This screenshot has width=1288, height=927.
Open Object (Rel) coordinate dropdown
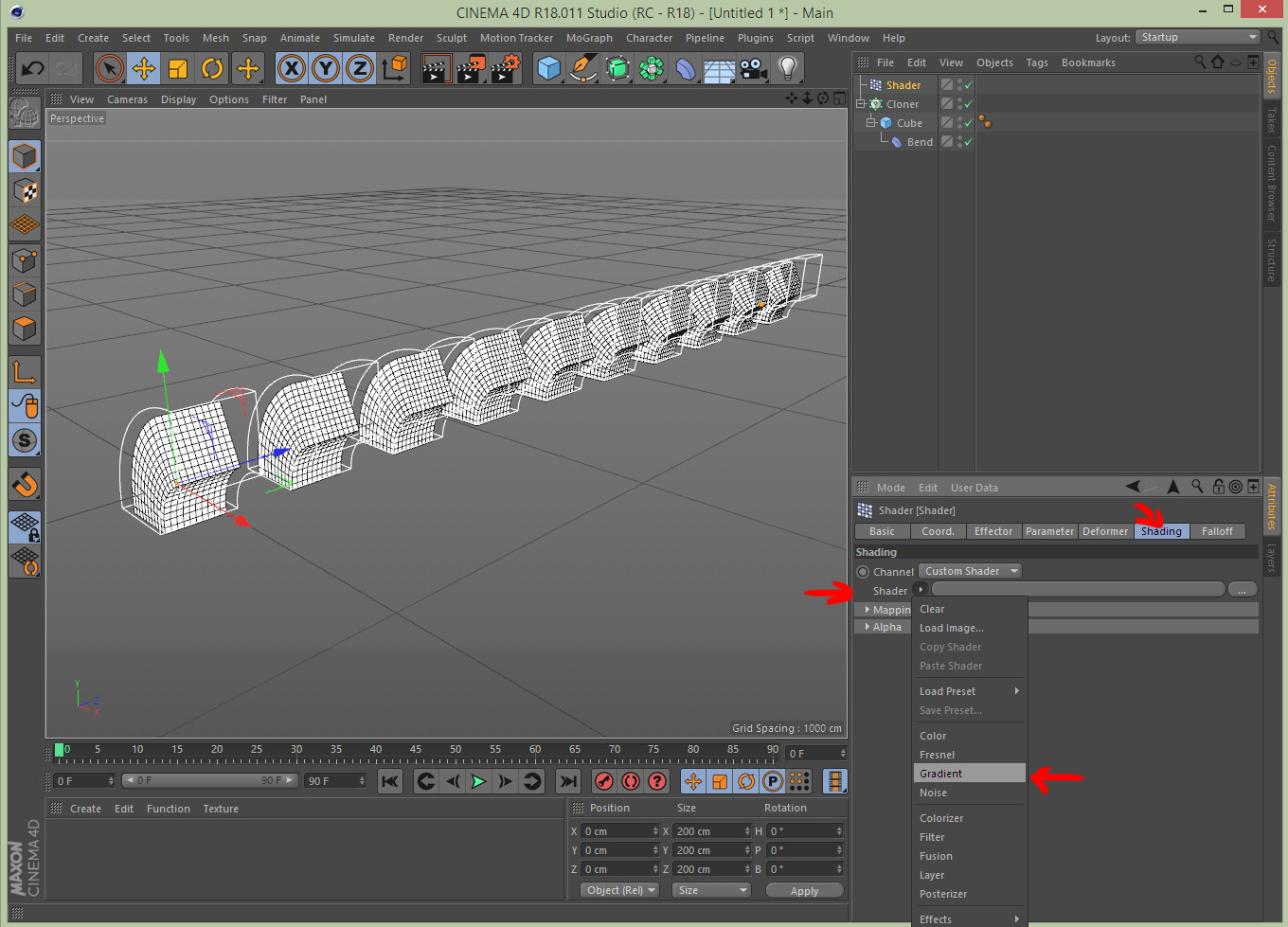619,890
